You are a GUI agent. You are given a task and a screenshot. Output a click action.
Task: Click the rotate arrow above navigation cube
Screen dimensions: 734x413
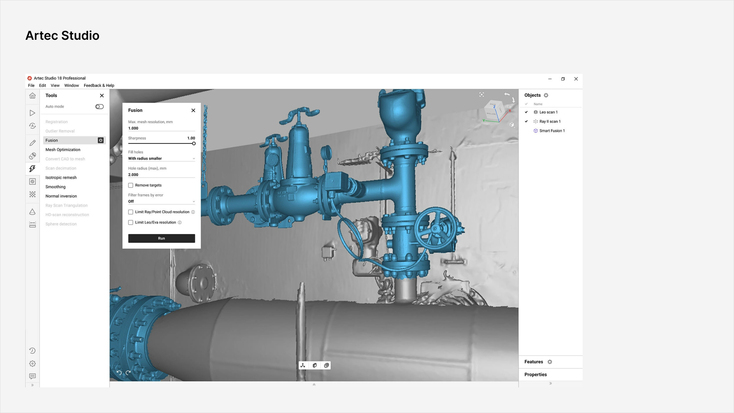[x=507, y=96]
